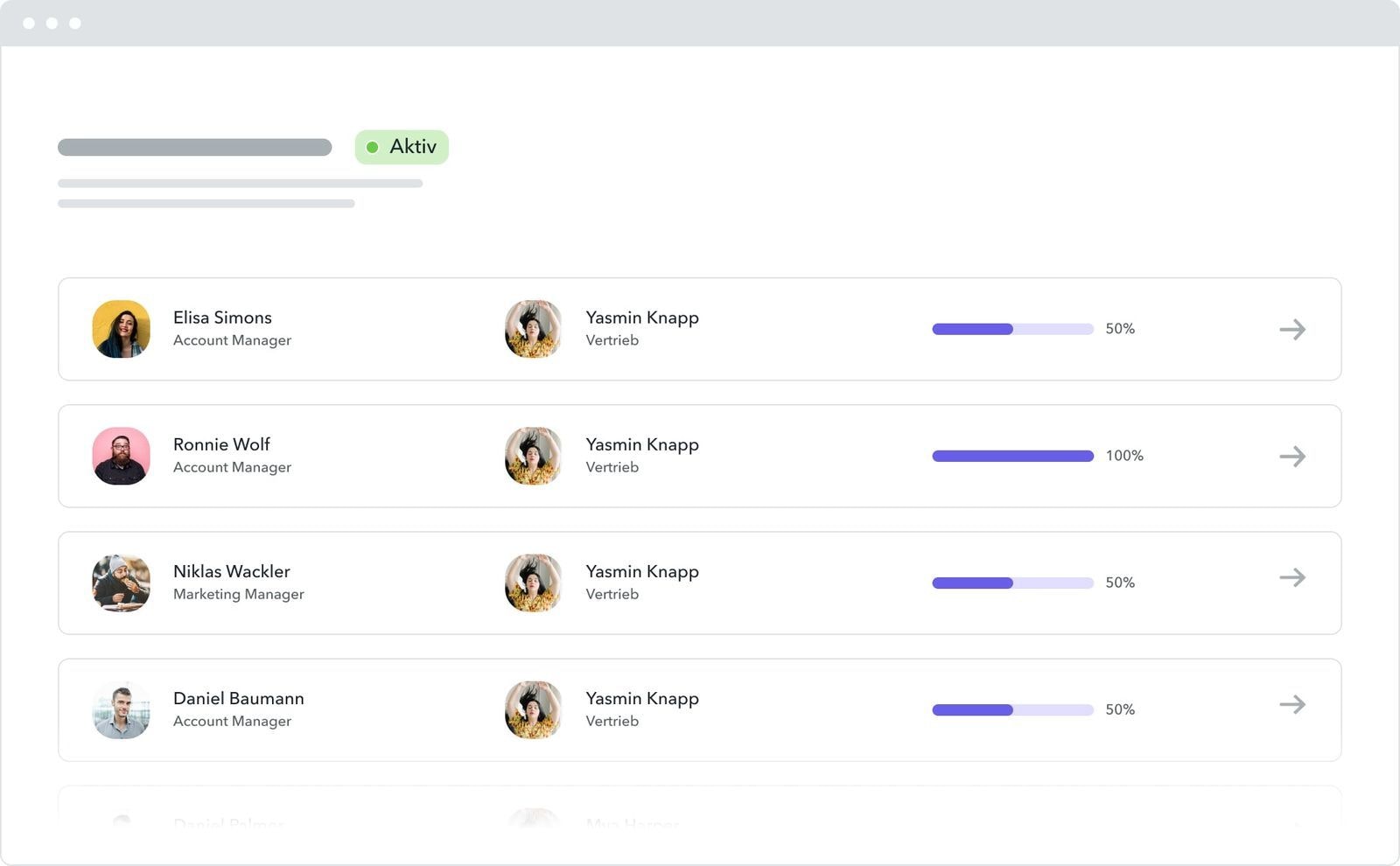Click the arrow in Niklas Wackler row

pos(1291,578)
